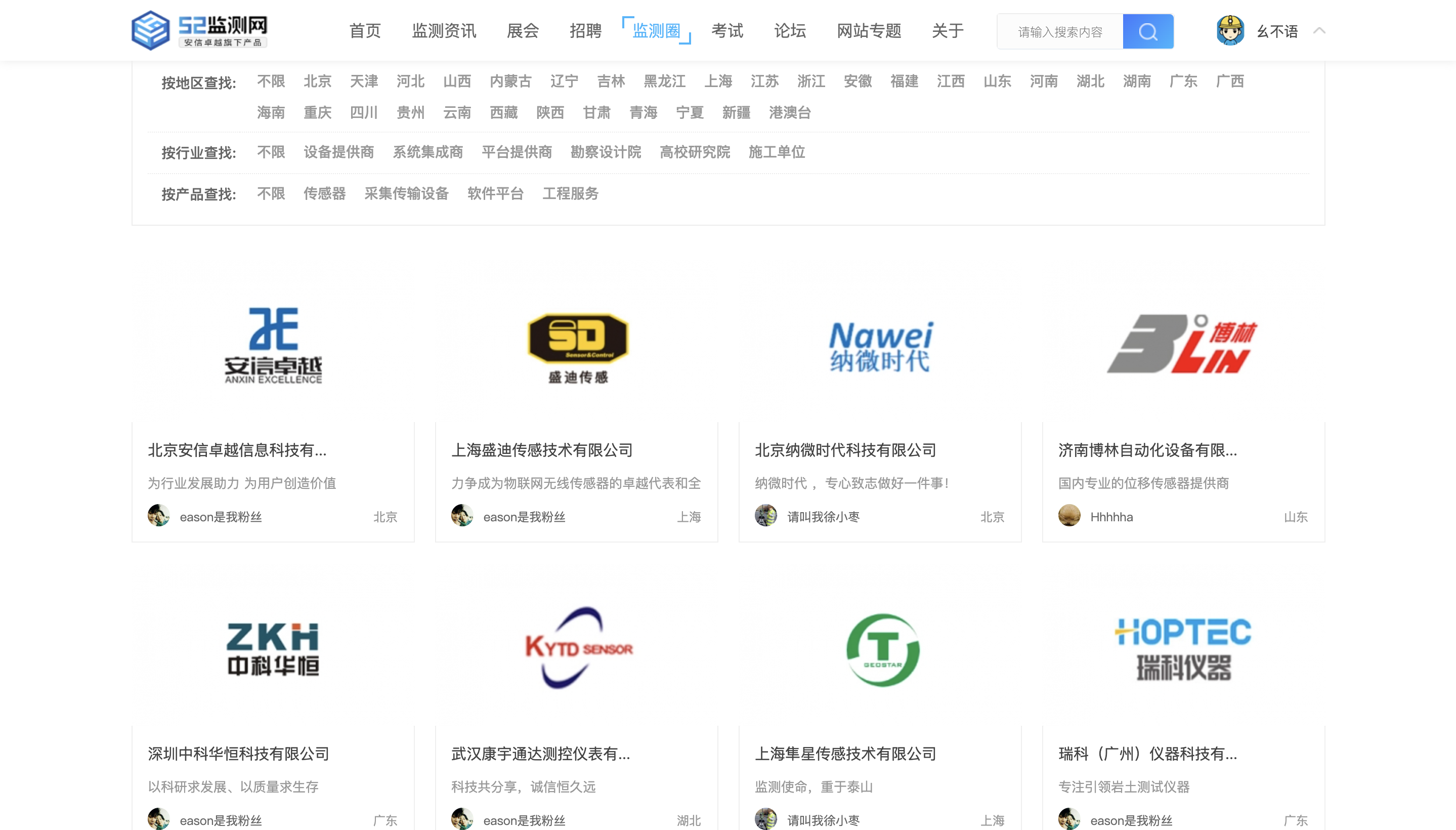Open 武汉康宇通达测控仪表有... company title
The width and height of the screenshot is (1456, 830).
tap(541, 754)
